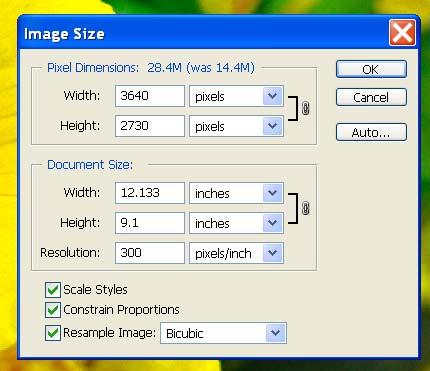The image size is (430, 371).
Task: Open the Bicubic resample method dropdown
Action: [x=223, y=333]
